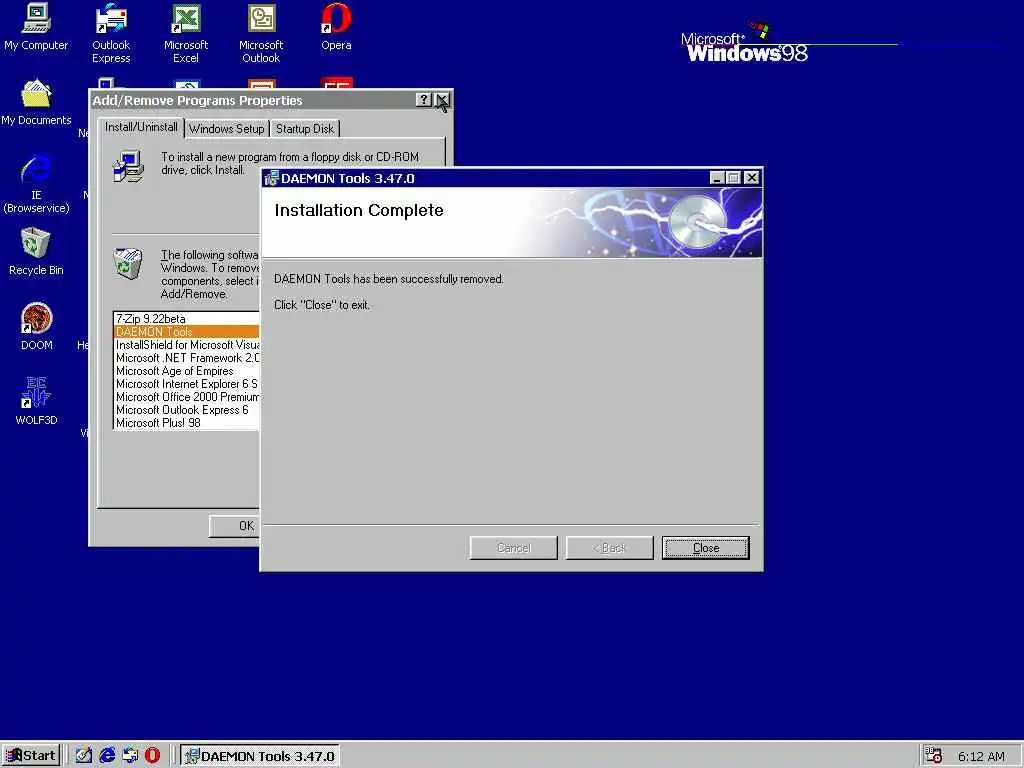Select Microsoft Internet Explorer 6 entry
This screenshot has width=1024, height=768.
coord(187,384)
